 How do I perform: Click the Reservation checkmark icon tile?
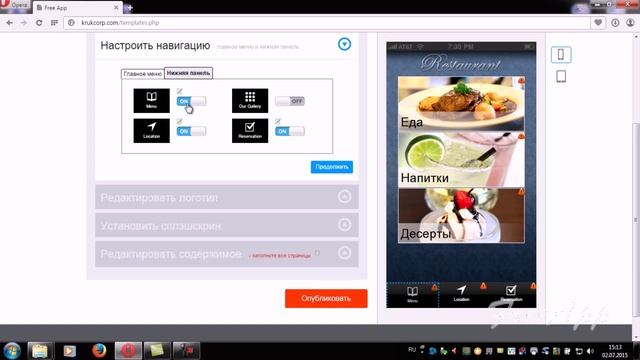coord(250,131)
